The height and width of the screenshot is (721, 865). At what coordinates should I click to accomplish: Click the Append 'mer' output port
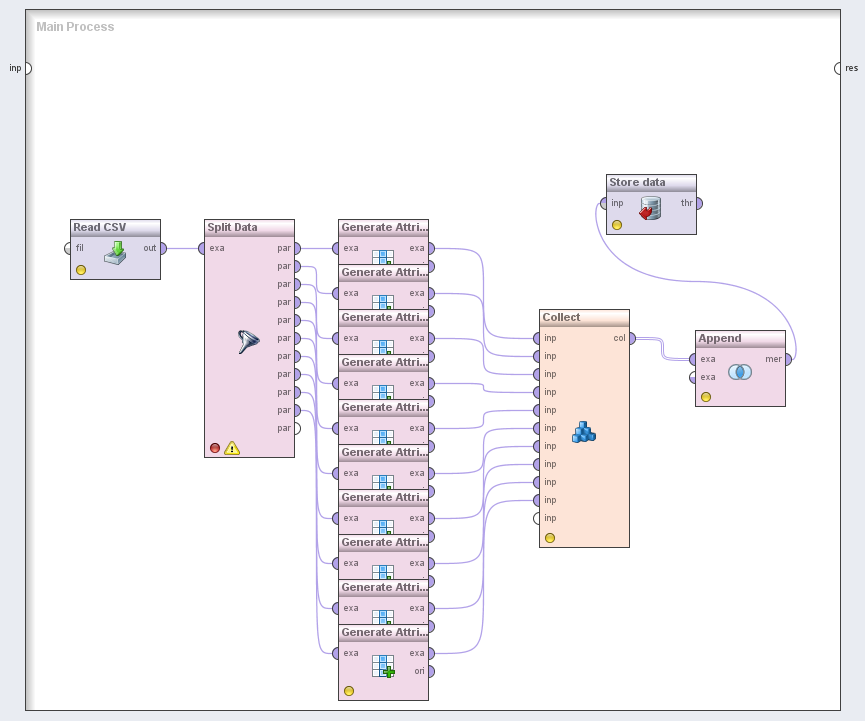coord(789,359)
